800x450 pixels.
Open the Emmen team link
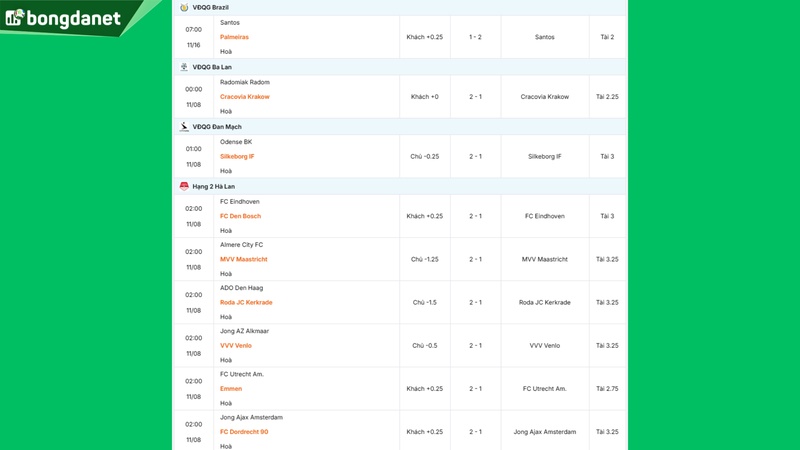231,388
